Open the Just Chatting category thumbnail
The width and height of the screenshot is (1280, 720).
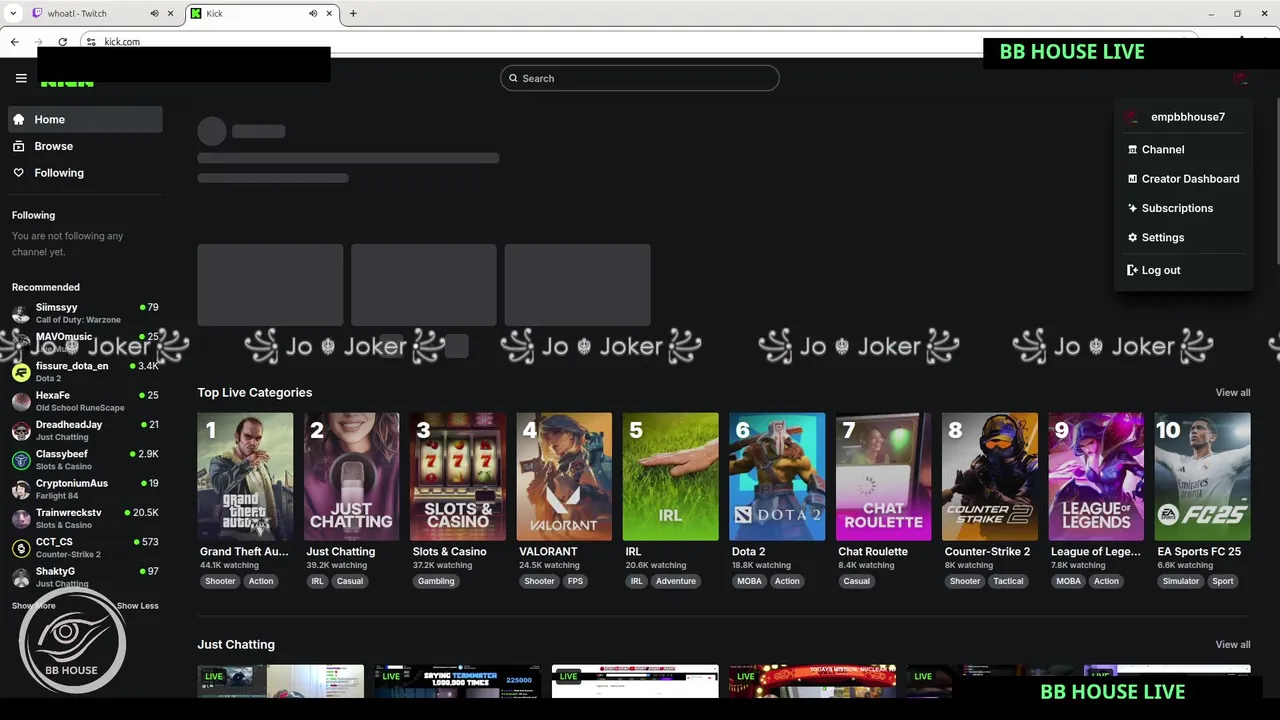(351, 477)
